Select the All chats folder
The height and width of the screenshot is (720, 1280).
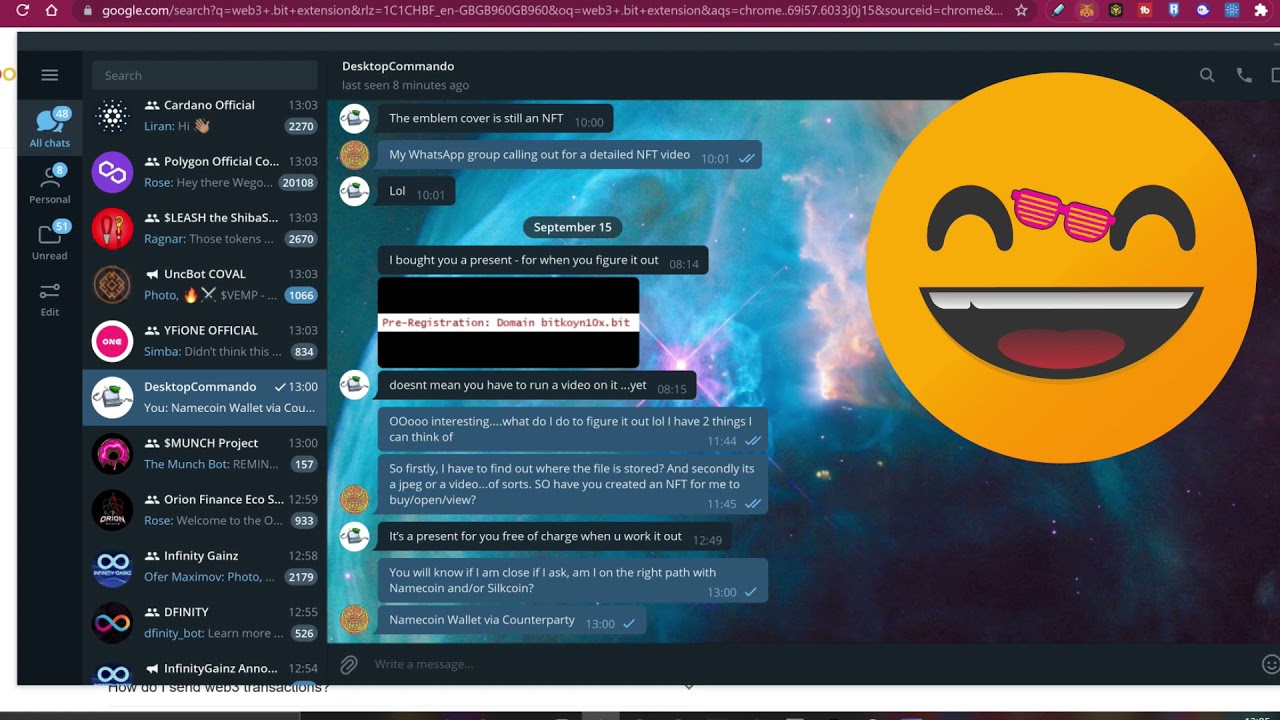tap(49, 128)
